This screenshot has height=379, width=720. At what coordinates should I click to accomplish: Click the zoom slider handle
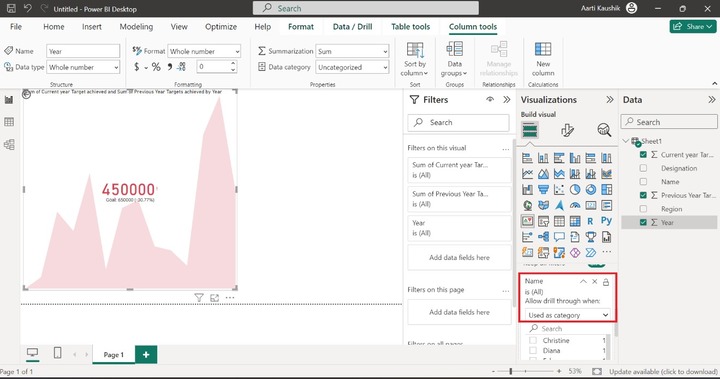click(511, 371)
